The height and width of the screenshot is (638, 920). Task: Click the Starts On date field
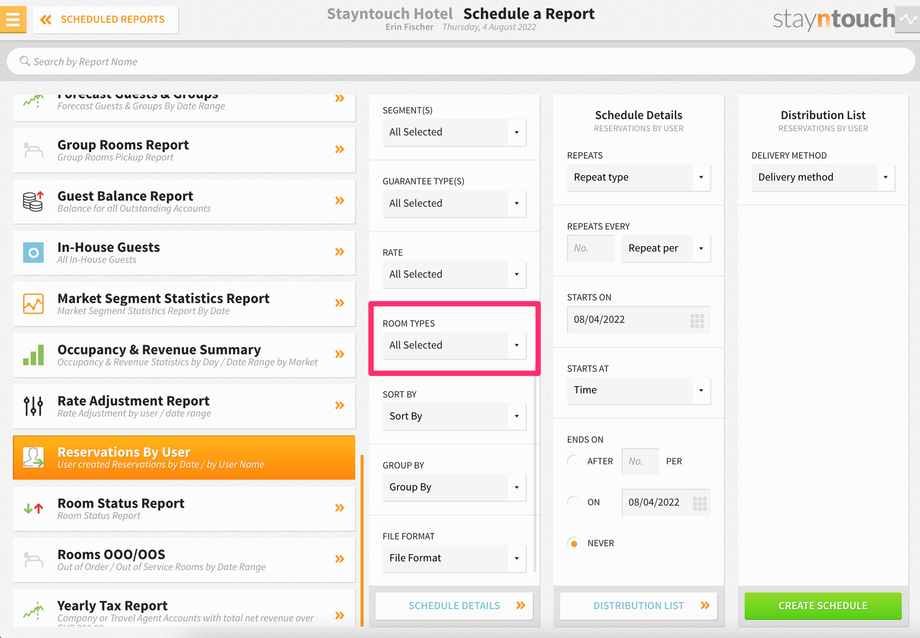(638, 320)
